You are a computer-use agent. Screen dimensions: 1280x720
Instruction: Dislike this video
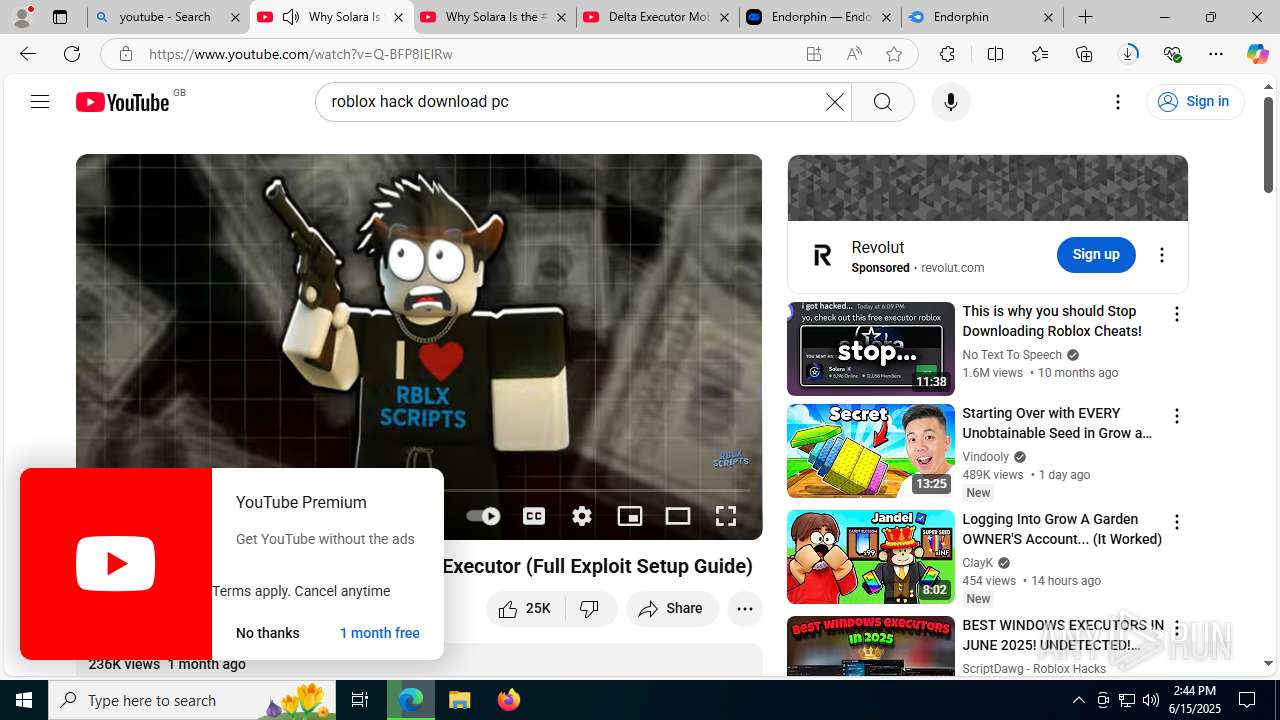point(590,608)
